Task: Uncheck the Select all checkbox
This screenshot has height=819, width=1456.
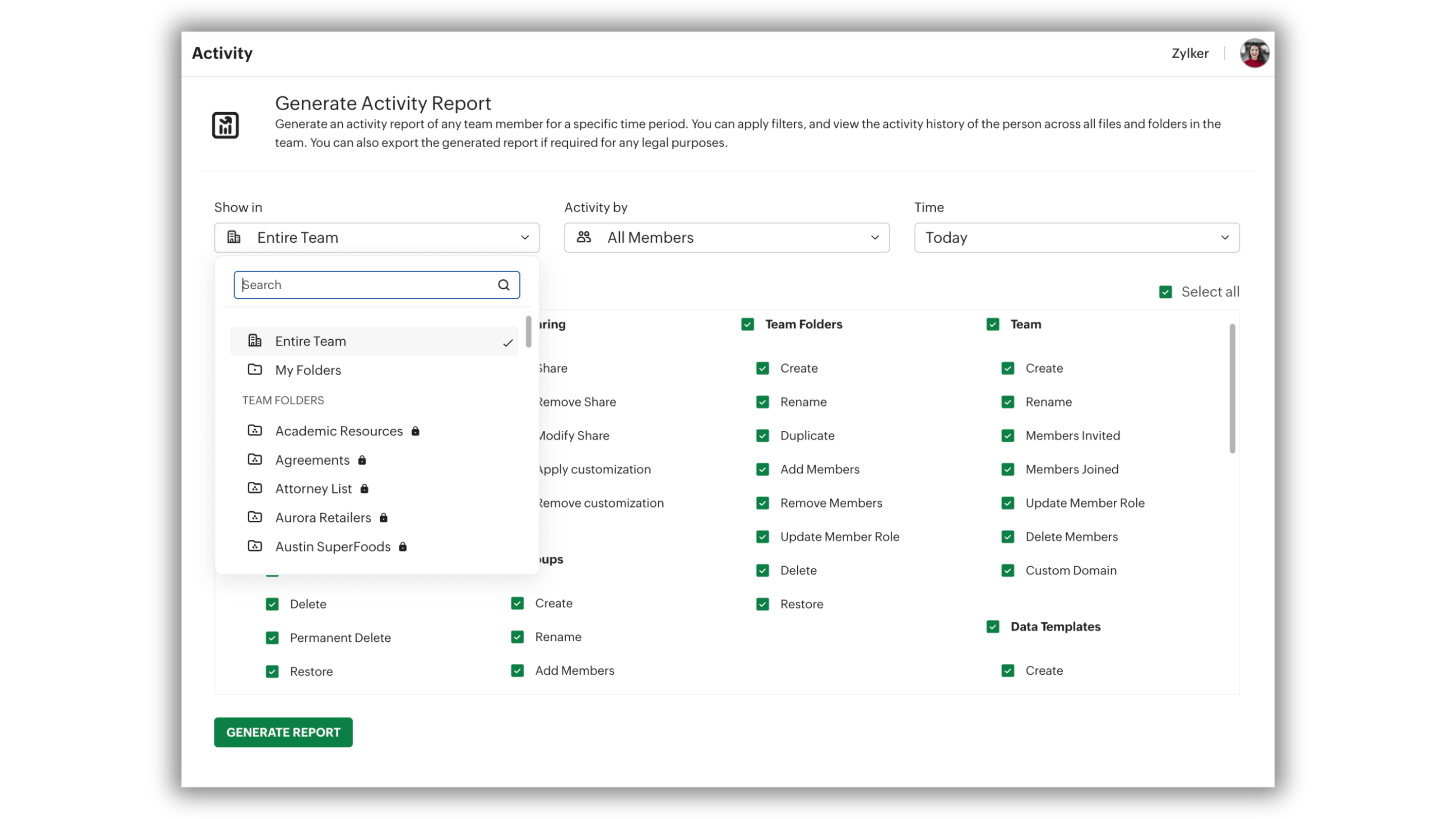Action: pyautogui.click(x=1166, y=292)
